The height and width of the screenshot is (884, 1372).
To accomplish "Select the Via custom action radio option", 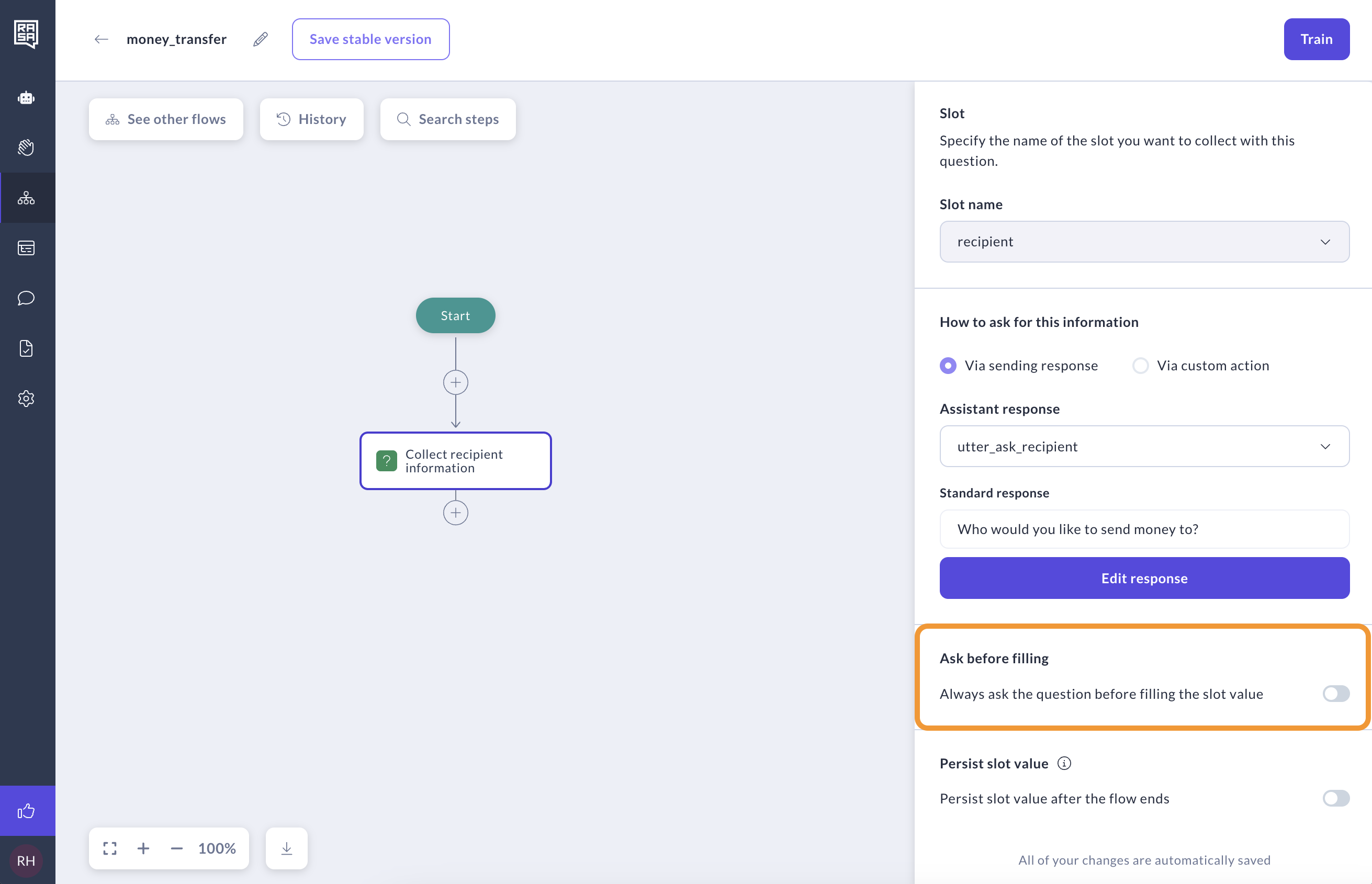I will coord(1140,366).
